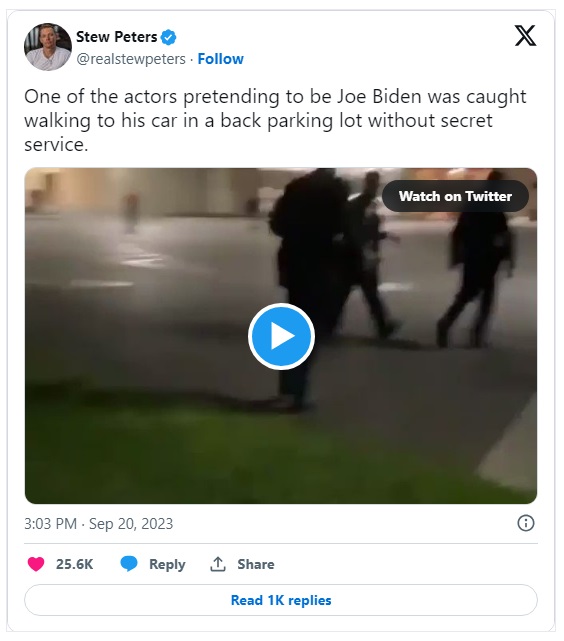Click the tweet text about Joe Biden

(275, 121)
